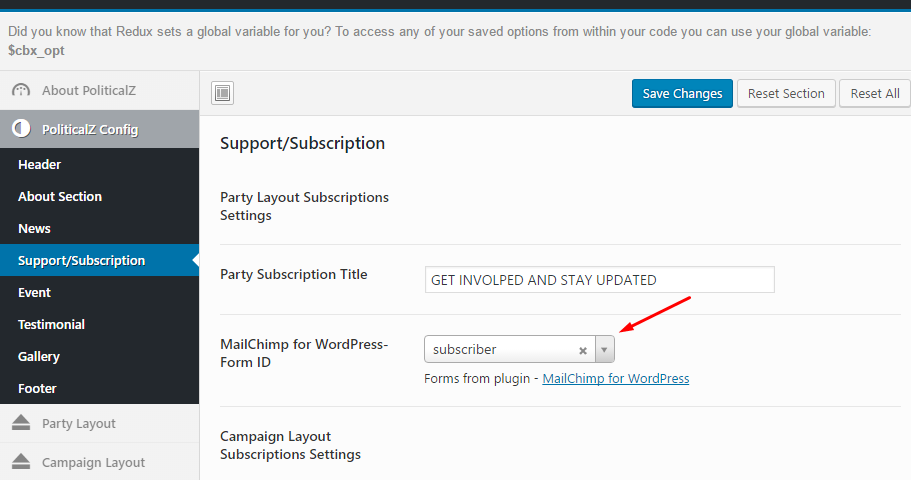Click the Reset All button
This screenshot has height=480, width=911.
(x=874, y=94)
